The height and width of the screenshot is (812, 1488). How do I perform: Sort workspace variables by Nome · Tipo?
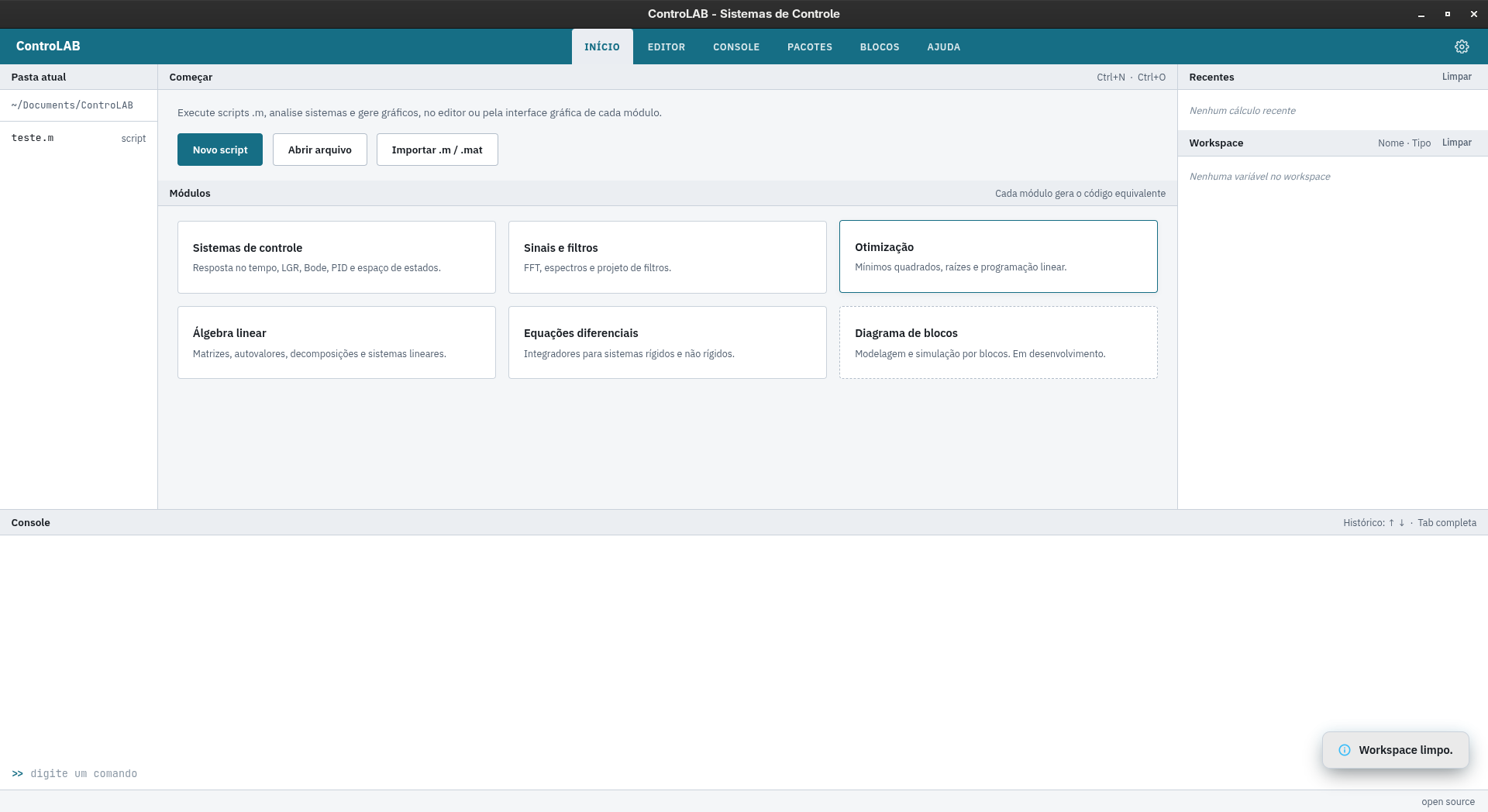click(x=1404, y=143)
